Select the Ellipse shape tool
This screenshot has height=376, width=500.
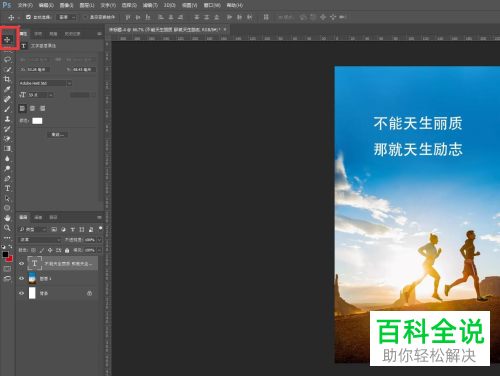pyautogui.click(x=7, y=208)
